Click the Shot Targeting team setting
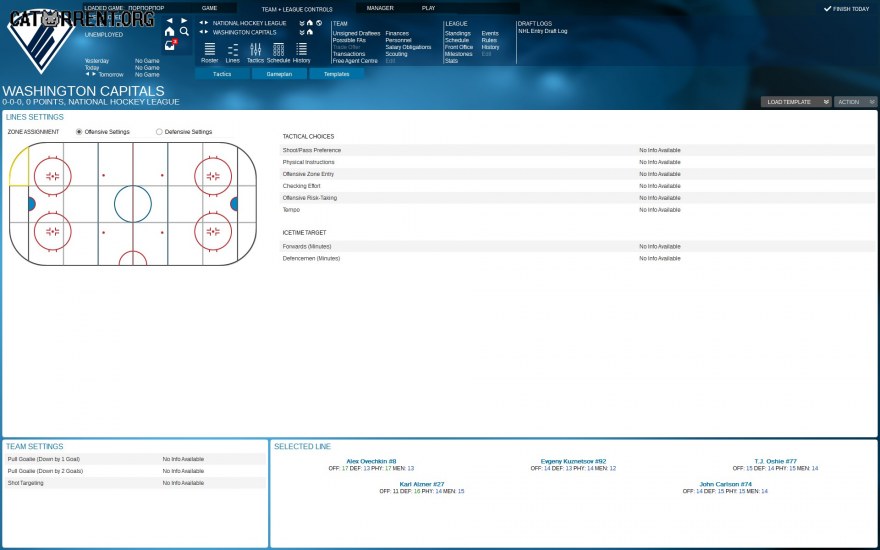 135,483
